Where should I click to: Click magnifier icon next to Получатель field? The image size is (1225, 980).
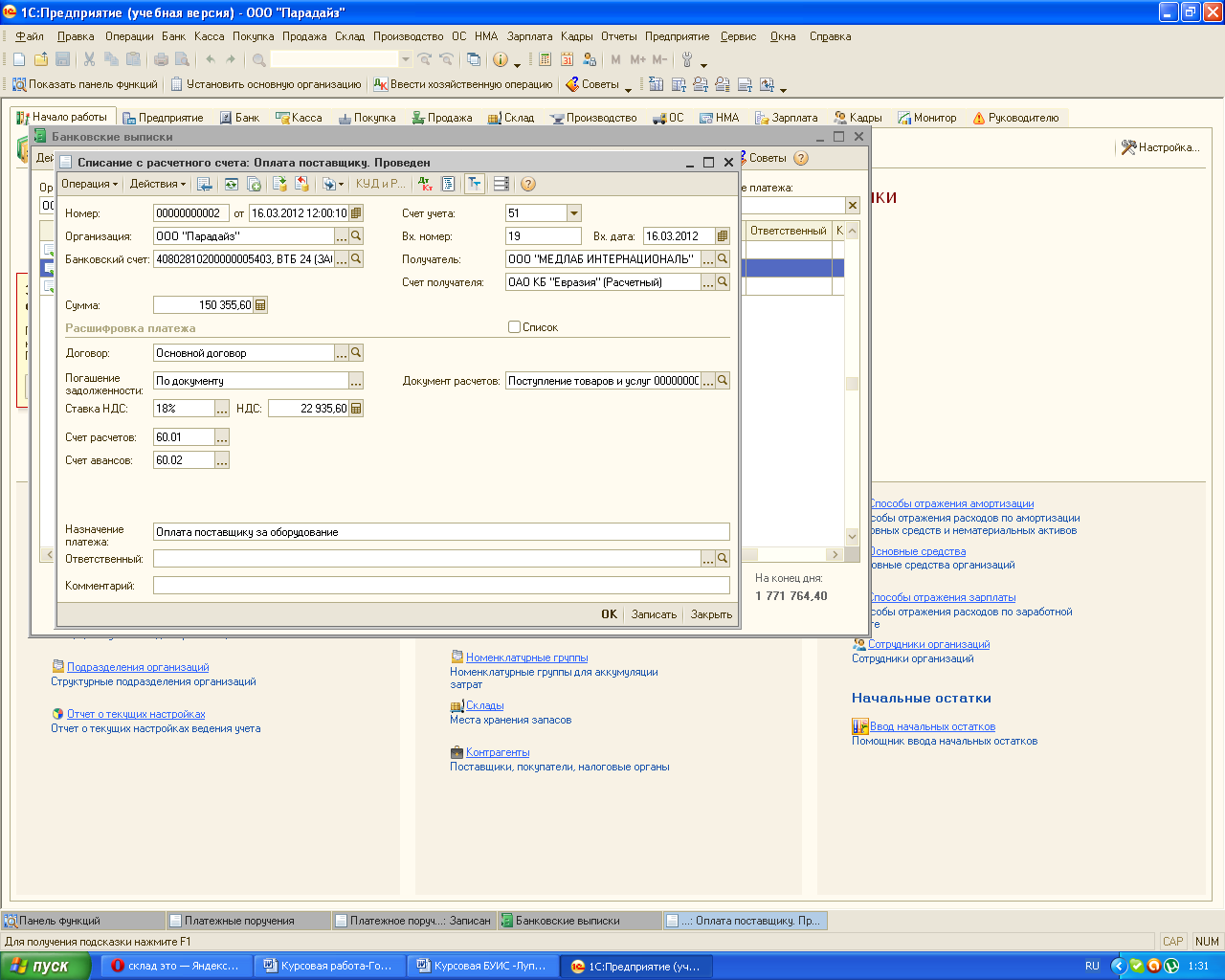723,259
